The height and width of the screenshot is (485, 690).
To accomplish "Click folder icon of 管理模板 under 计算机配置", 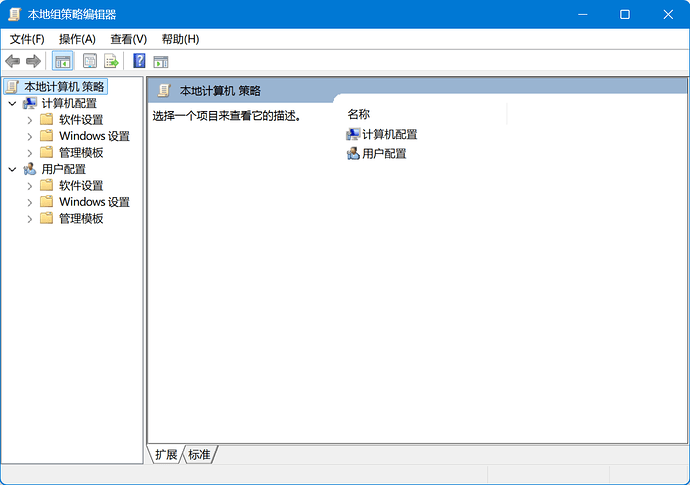I will pyautogui.click(x=47, y=153).
